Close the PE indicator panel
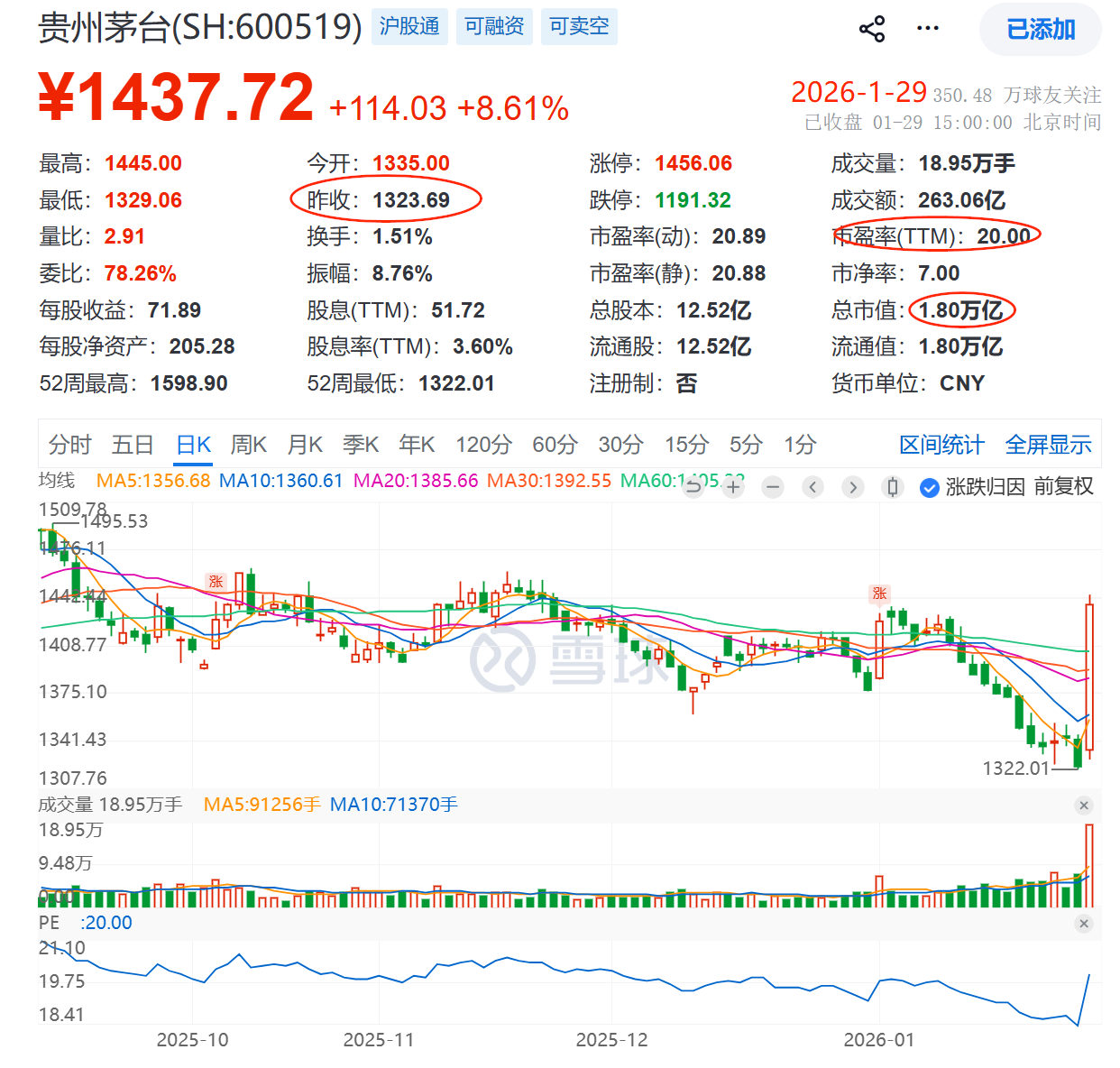Image resolution: width=1120 pixels, height=1068 pixels. (x=1084, y=924)
